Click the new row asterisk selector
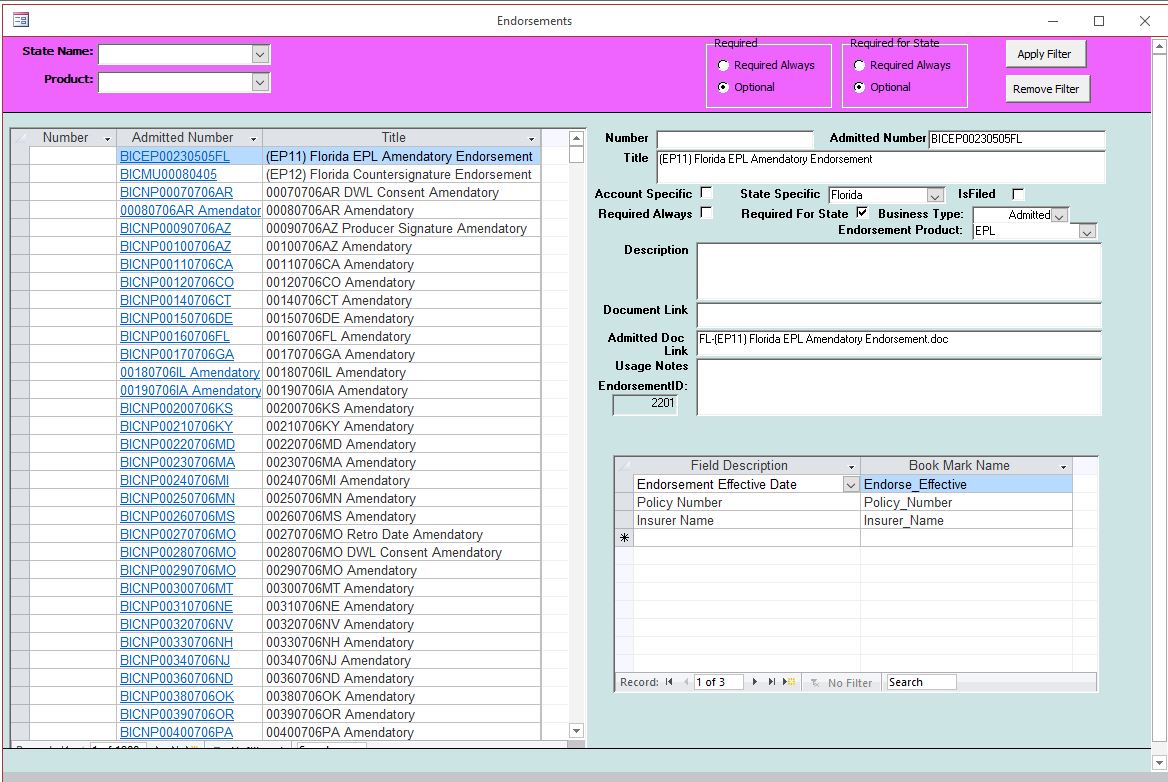This screenshot has height=782, width=1168. click(624, 538)
